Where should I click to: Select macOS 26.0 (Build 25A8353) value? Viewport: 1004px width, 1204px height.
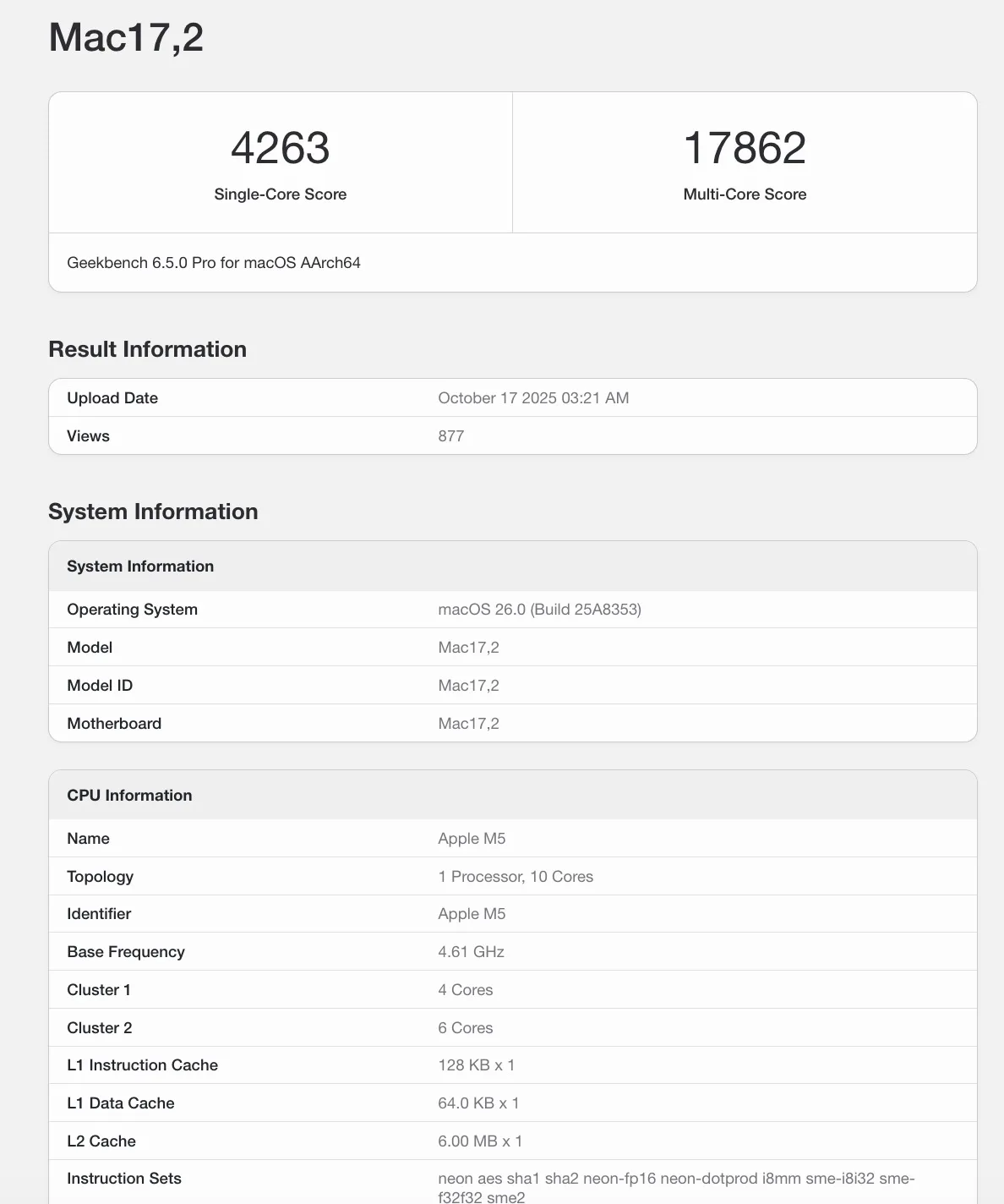pyautogui.click(x=539, y=610)
